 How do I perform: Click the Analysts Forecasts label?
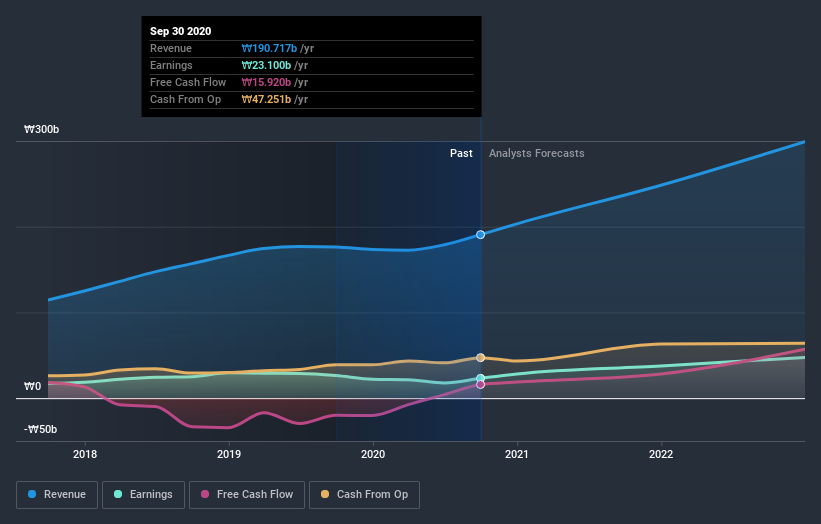click(537, 153)
